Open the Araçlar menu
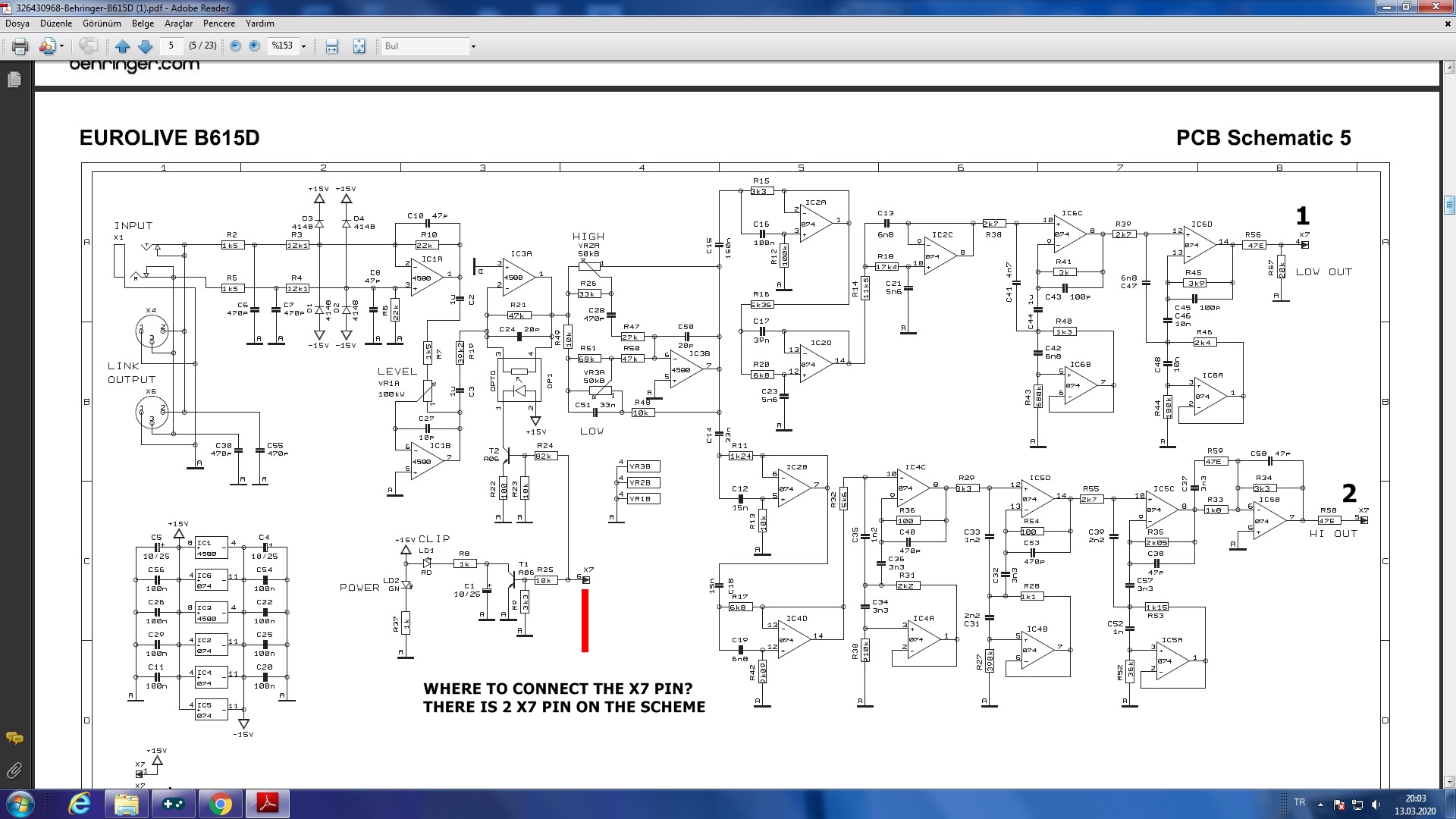Screen dimensions: 1456x819 coord(178,24)
